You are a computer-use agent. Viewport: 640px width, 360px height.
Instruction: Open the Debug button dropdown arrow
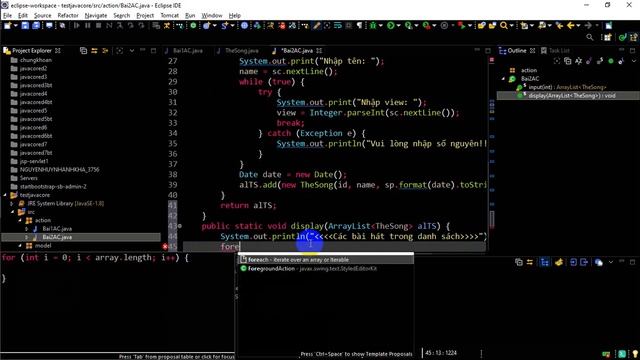[380, 26]
